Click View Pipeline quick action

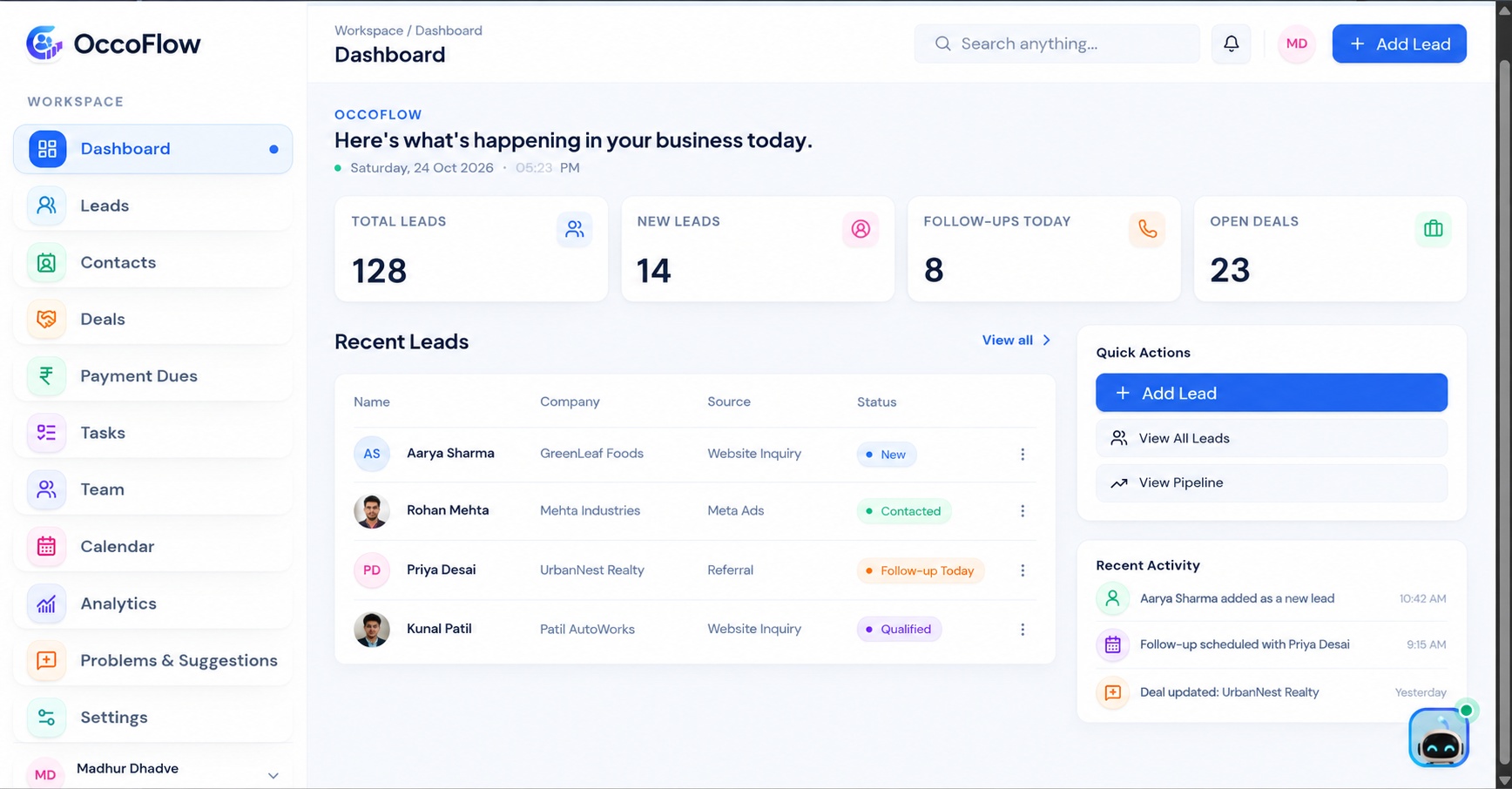pyautogui.click(x=1272, y=482)
